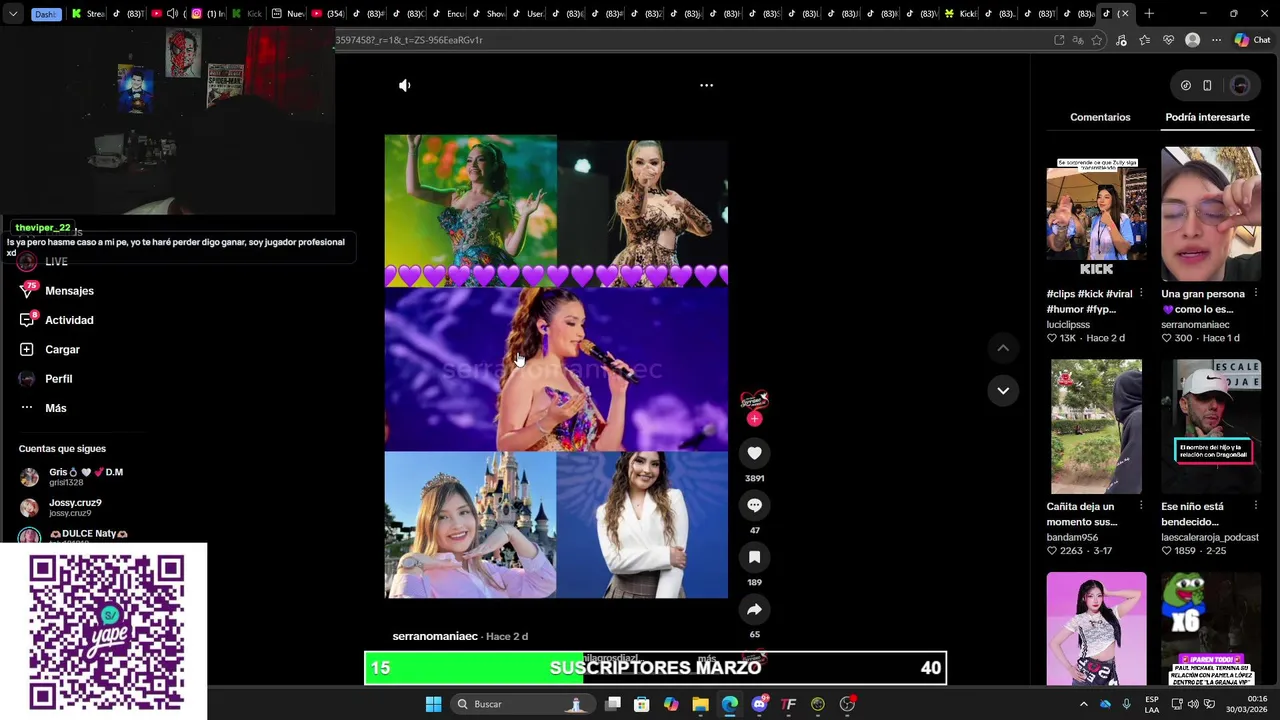
Task: Show hidden system tray icons
Action: point(1083,704)
